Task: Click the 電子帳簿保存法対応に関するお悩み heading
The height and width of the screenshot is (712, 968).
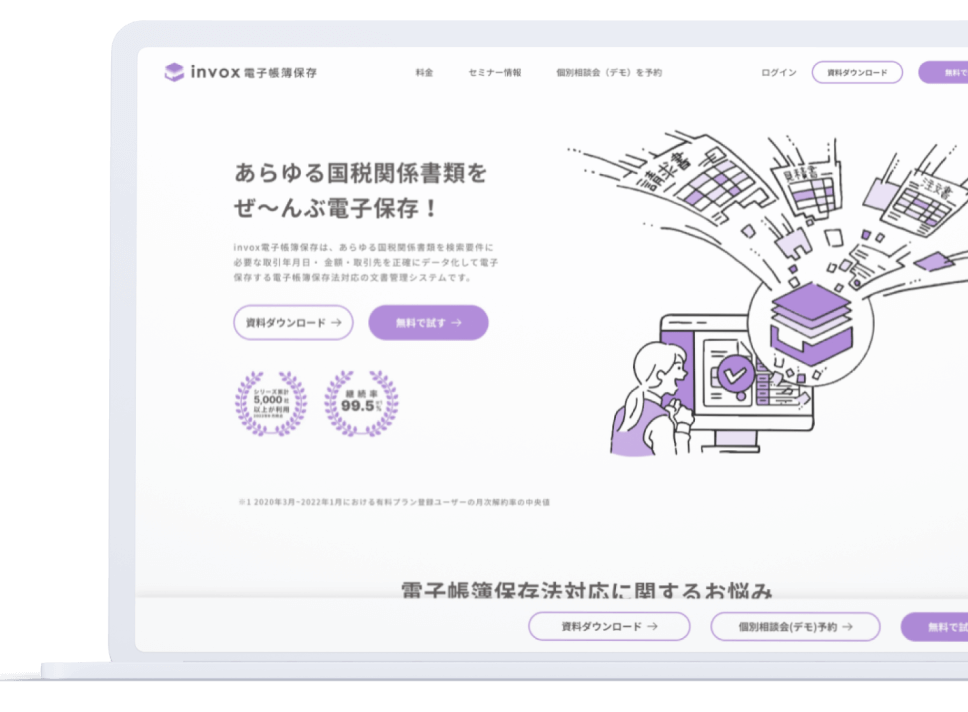Action: tap(586, 589)
